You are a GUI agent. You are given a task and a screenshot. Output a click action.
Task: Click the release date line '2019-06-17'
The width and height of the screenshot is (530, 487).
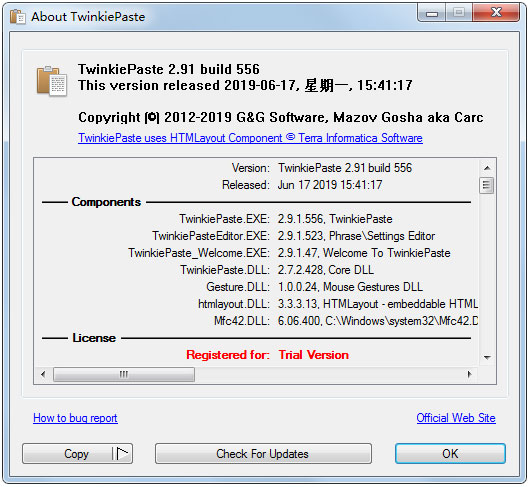tap(245, 86)
